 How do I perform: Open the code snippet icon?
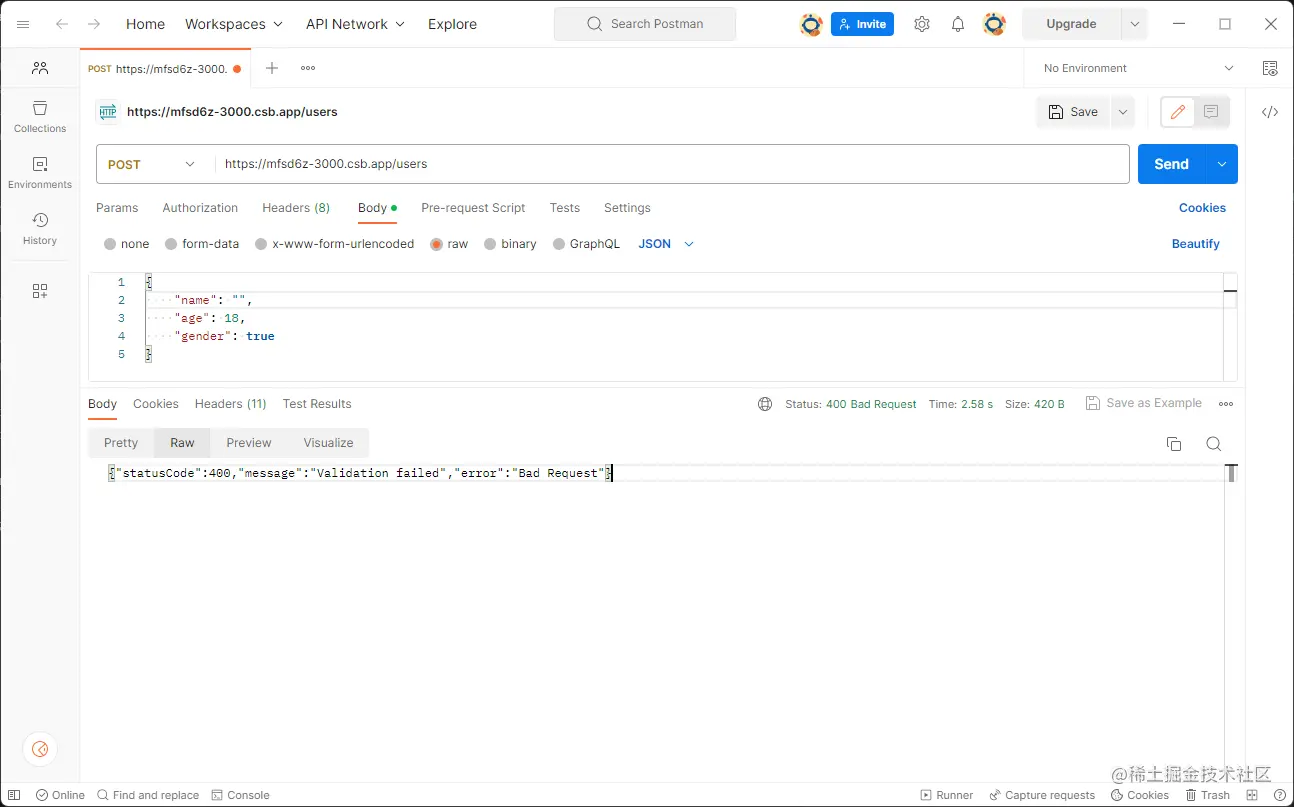pos(1270,112)
